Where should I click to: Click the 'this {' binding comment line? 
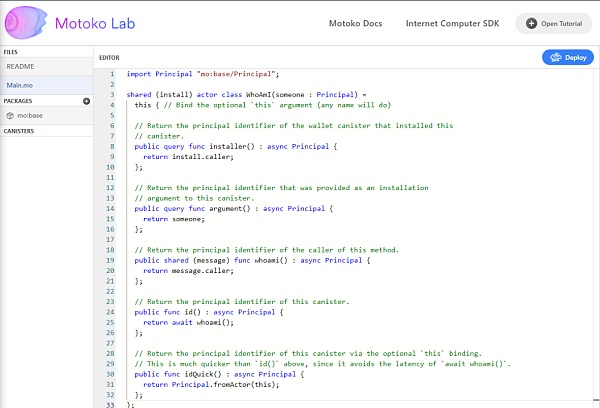pyautogui.click(x=262, y=105)
